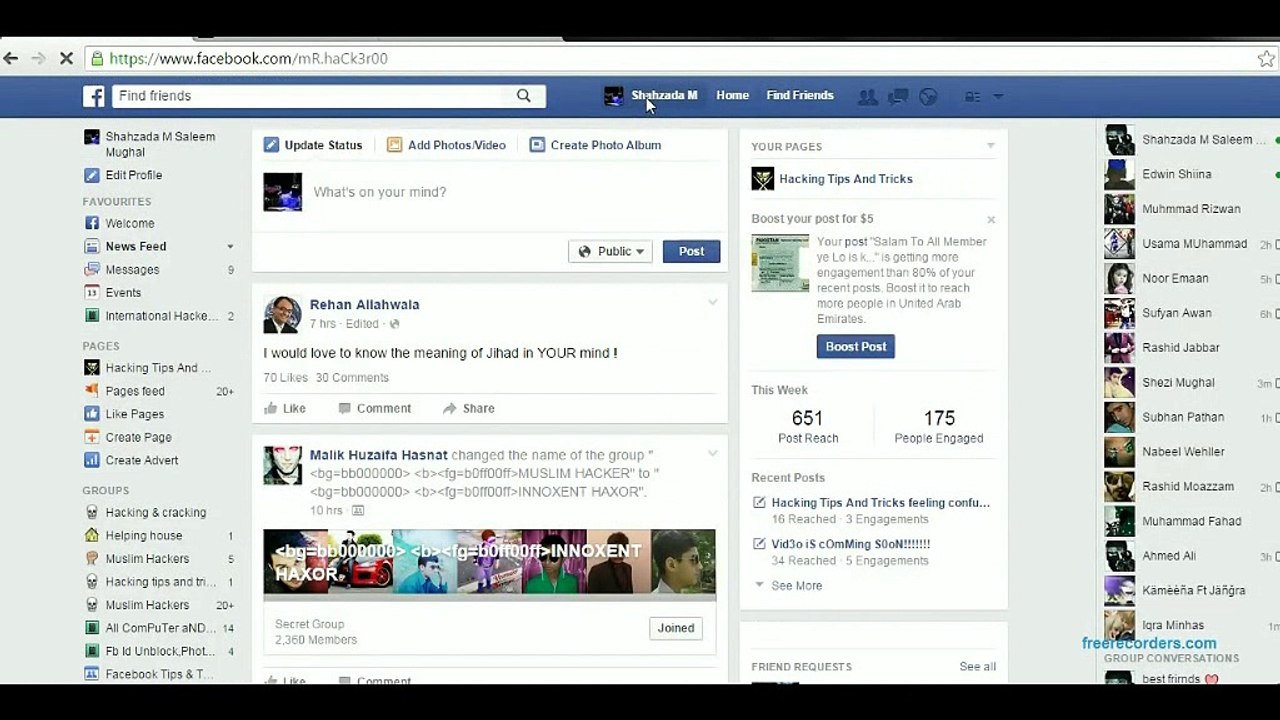Image resolution: width=1280 pixels, height=720 pixels.
Task: Go to Home in the top bar
Action: coord(732,96)
